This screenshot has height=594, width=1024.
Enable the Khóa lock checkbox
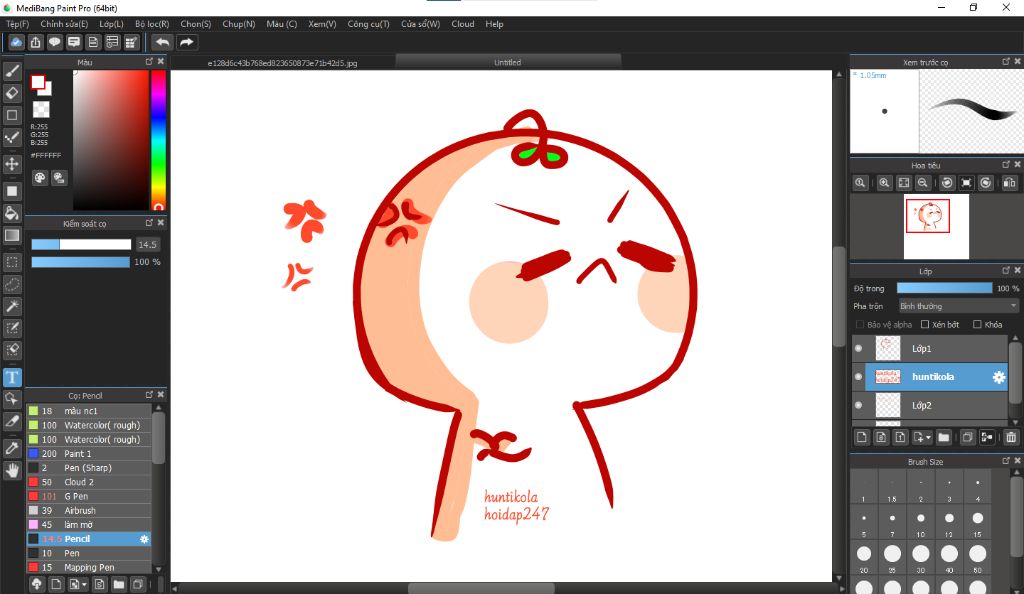977,324
